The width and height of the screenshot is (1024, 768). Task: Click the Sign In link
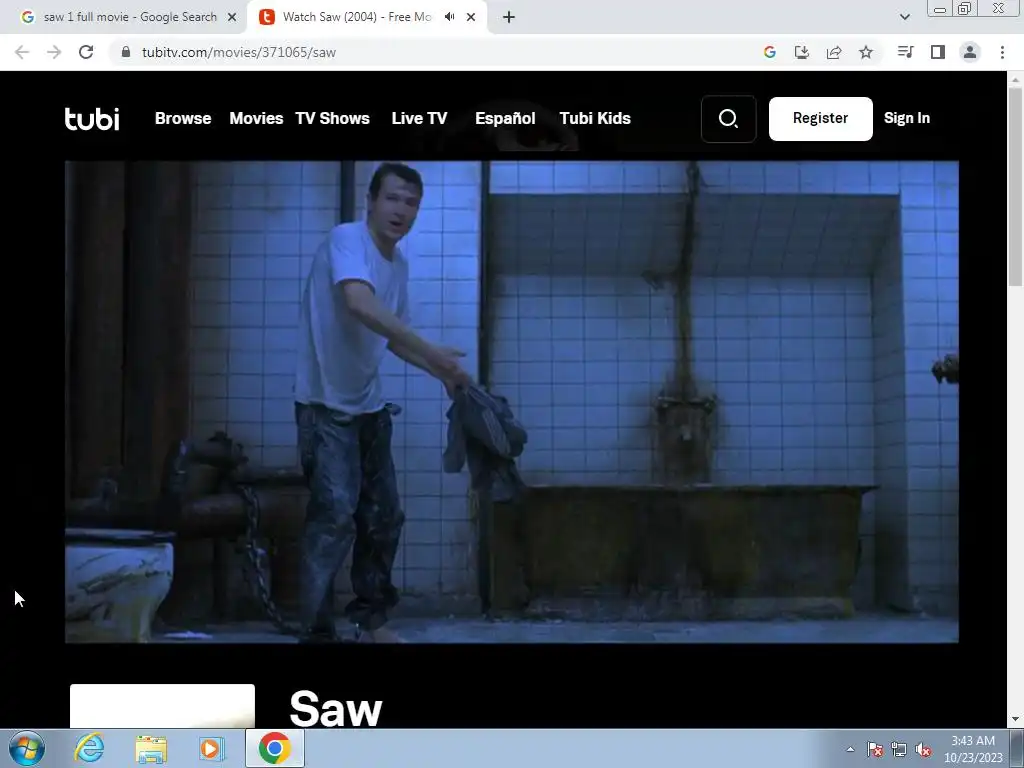tap(906, 118)
